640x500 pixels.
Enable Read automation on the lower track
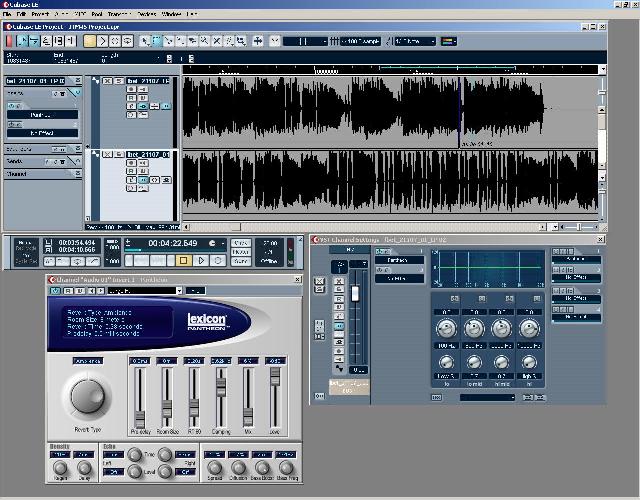(x=131, y=171)
